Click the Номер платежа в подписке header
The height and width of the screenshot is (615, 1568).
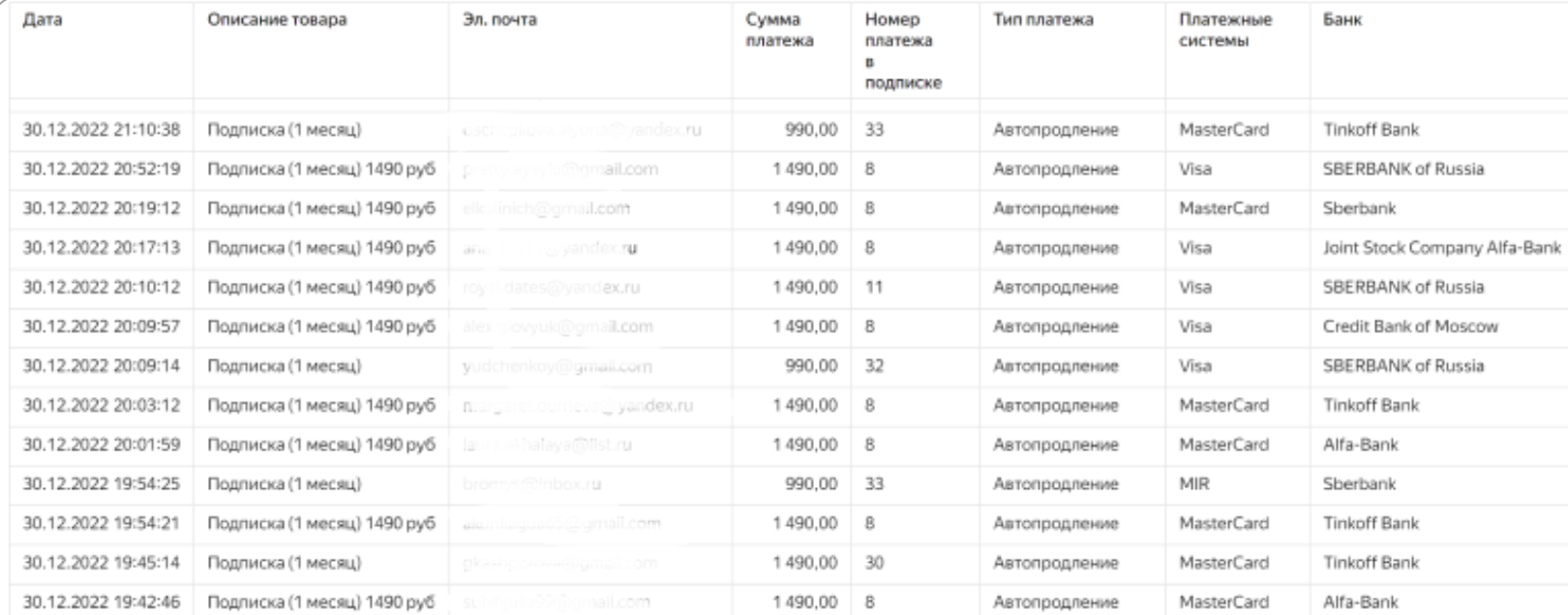(x=903, y=51)
